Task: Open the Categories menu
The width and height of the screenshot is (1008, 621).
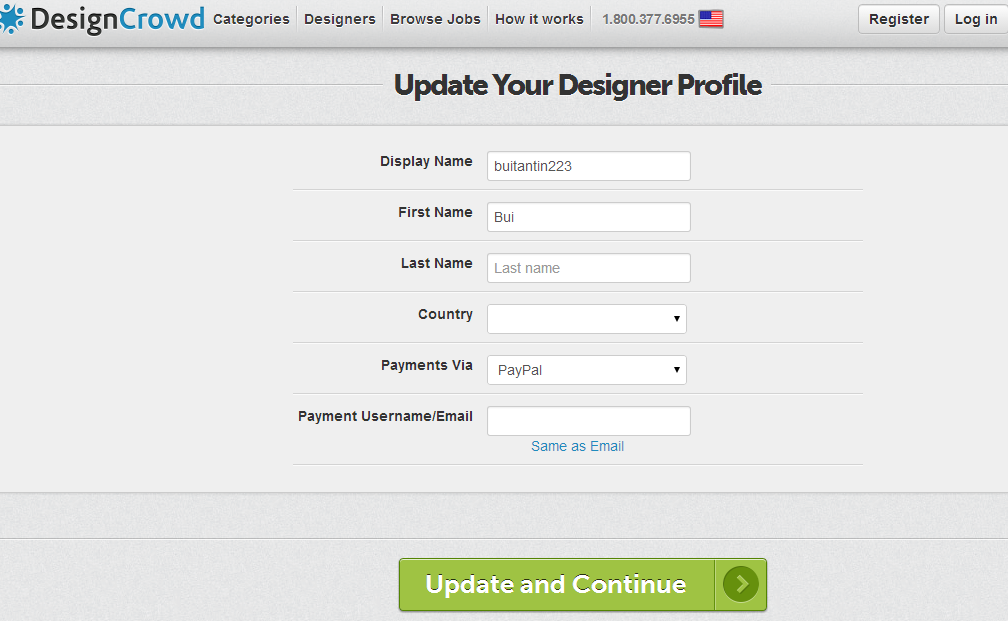Action: pos(251,19)
